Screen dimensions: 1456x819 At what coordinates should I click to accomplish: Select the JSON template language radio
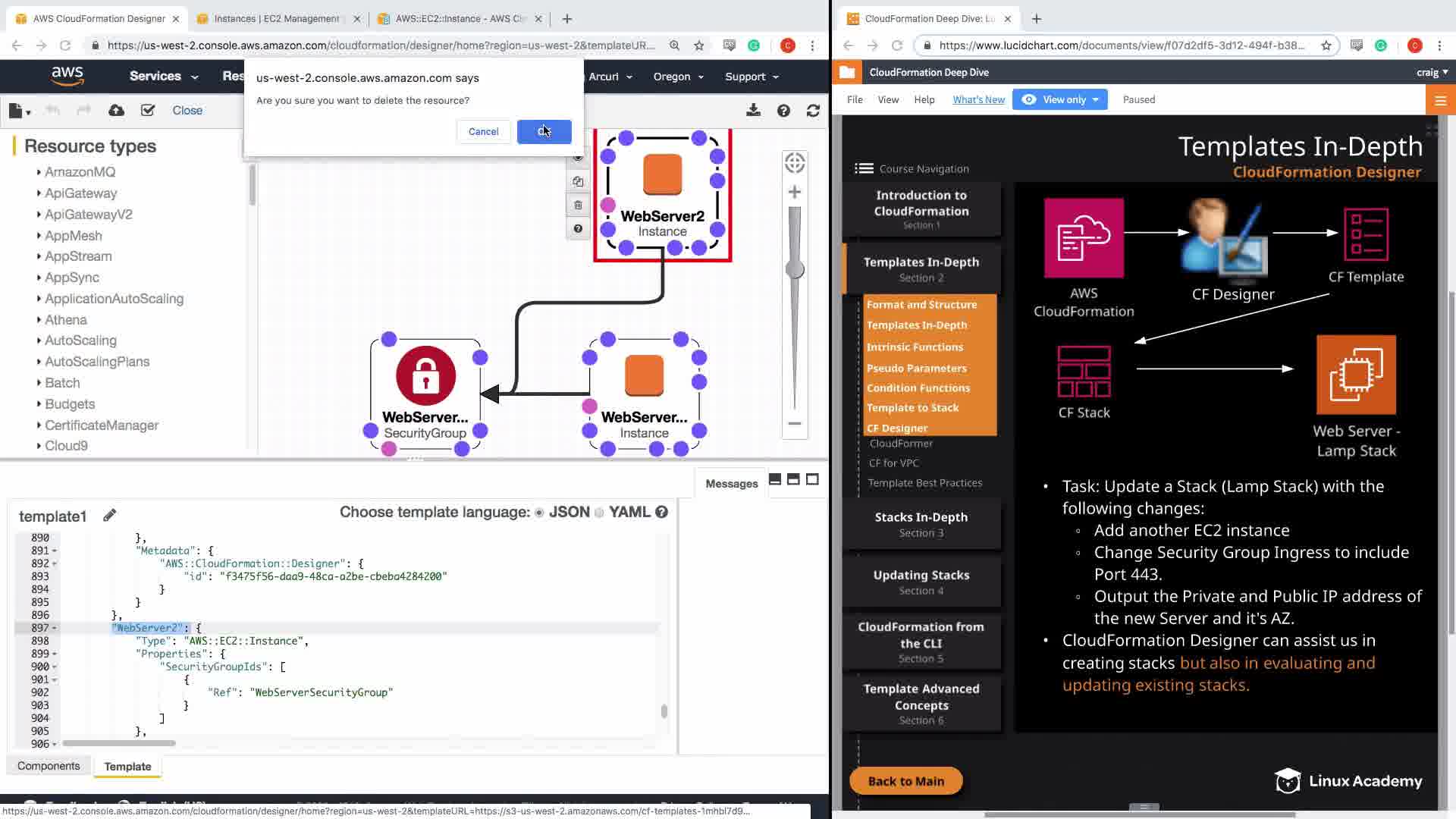(x=539, y=513)
